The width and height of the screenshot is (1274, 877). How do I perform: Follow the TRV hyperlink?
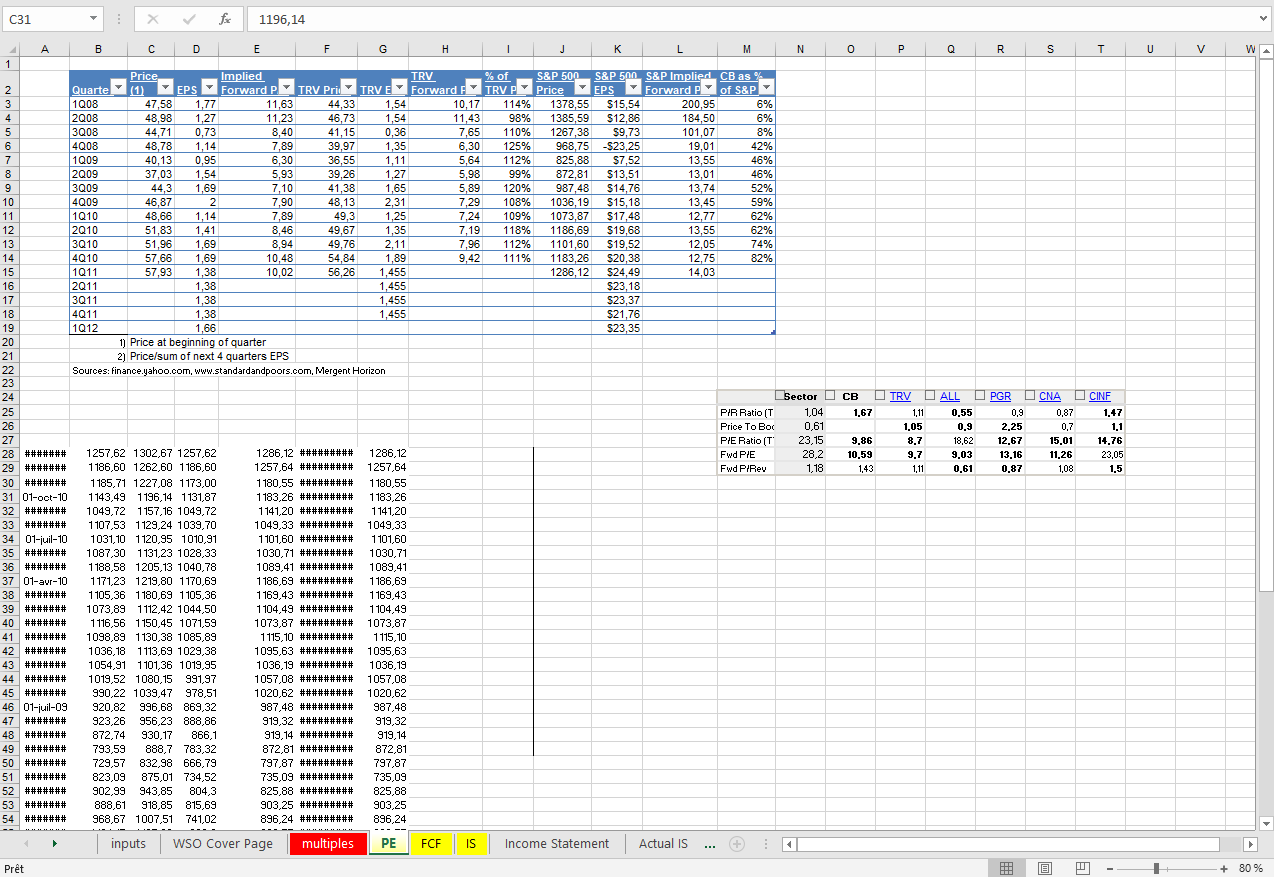[900, 397]
